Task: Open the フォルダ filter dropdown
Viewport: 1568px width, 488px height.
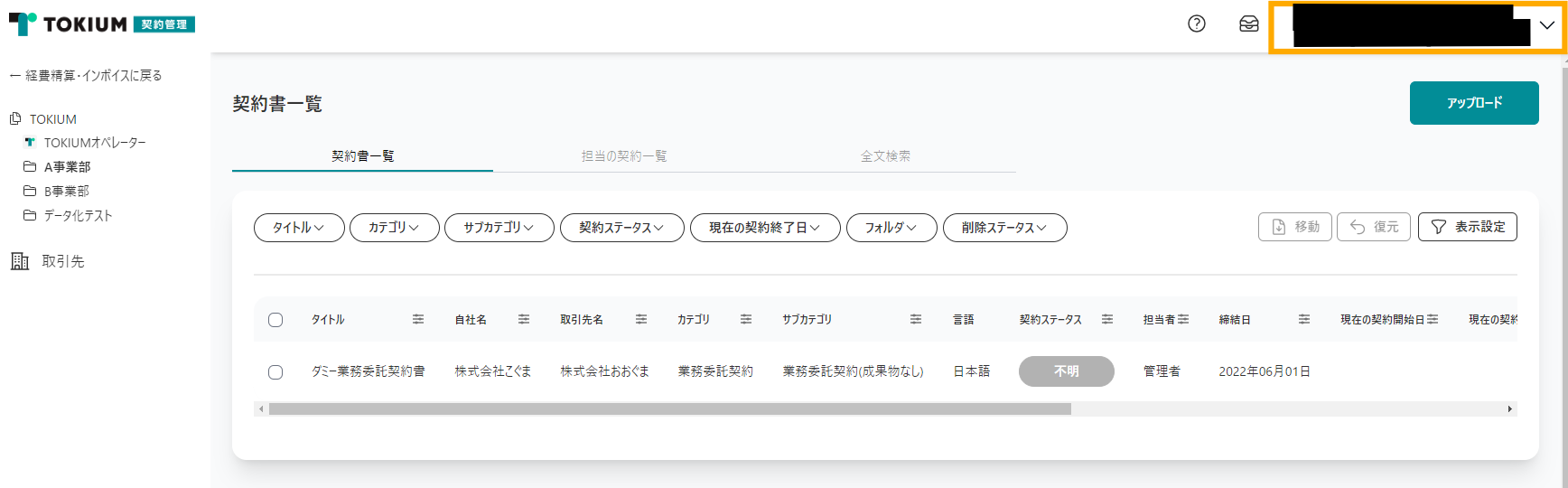Action: coord(891,228)
